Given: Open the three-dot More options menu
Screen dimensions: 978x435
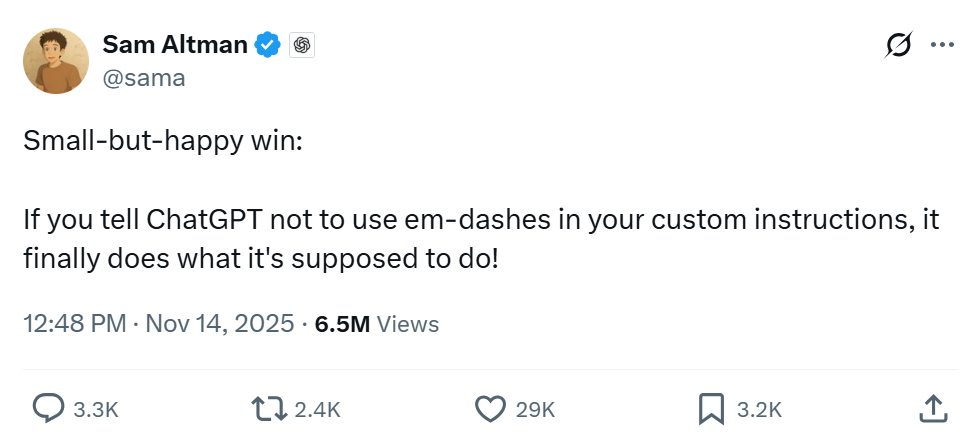Looking at the screenshot, I should click(941, 45).
